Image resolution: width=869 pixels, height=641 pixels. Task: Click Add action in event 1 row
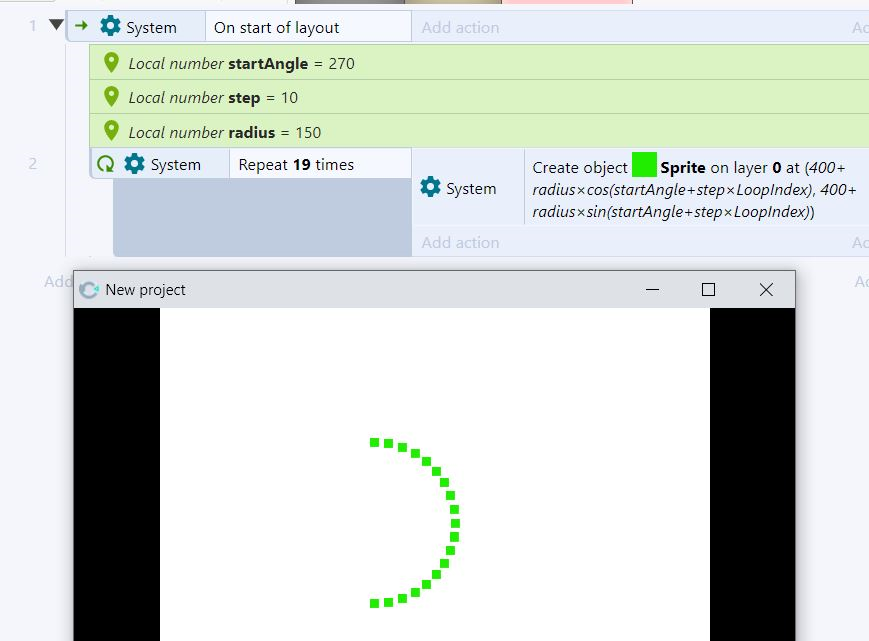tap(460, 28)
